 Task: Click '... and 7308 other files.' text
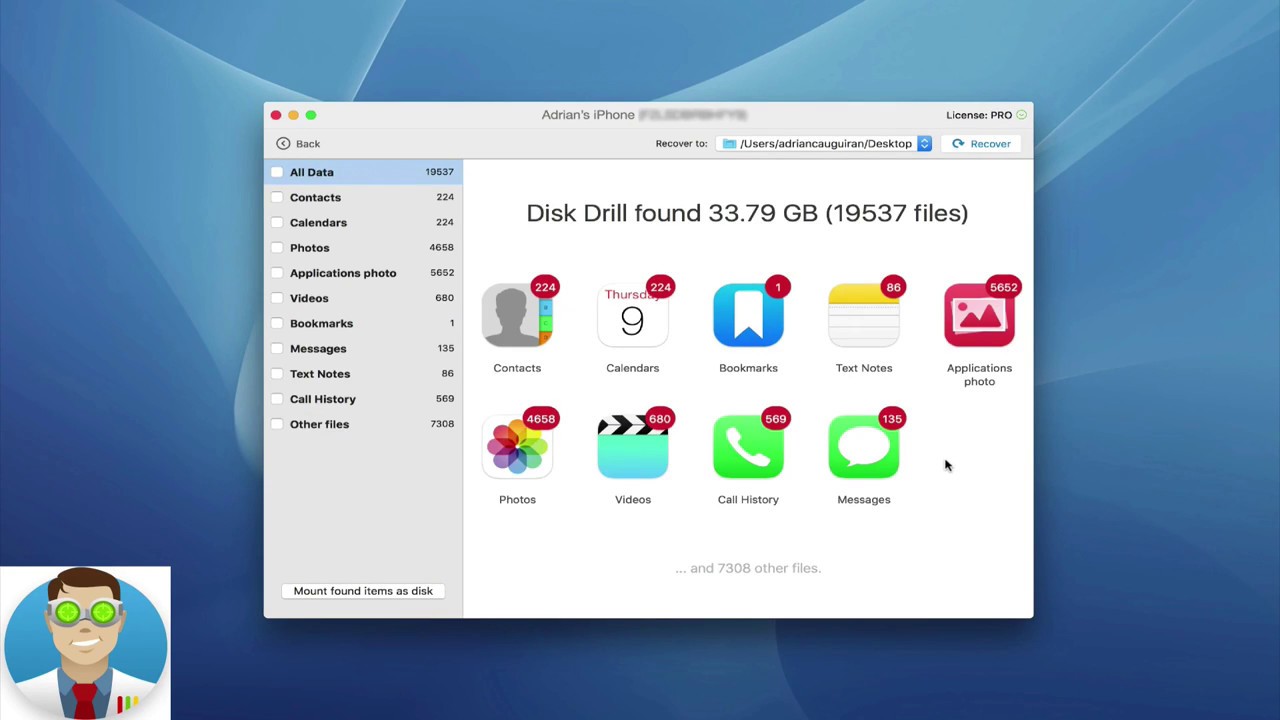point(748,568)
